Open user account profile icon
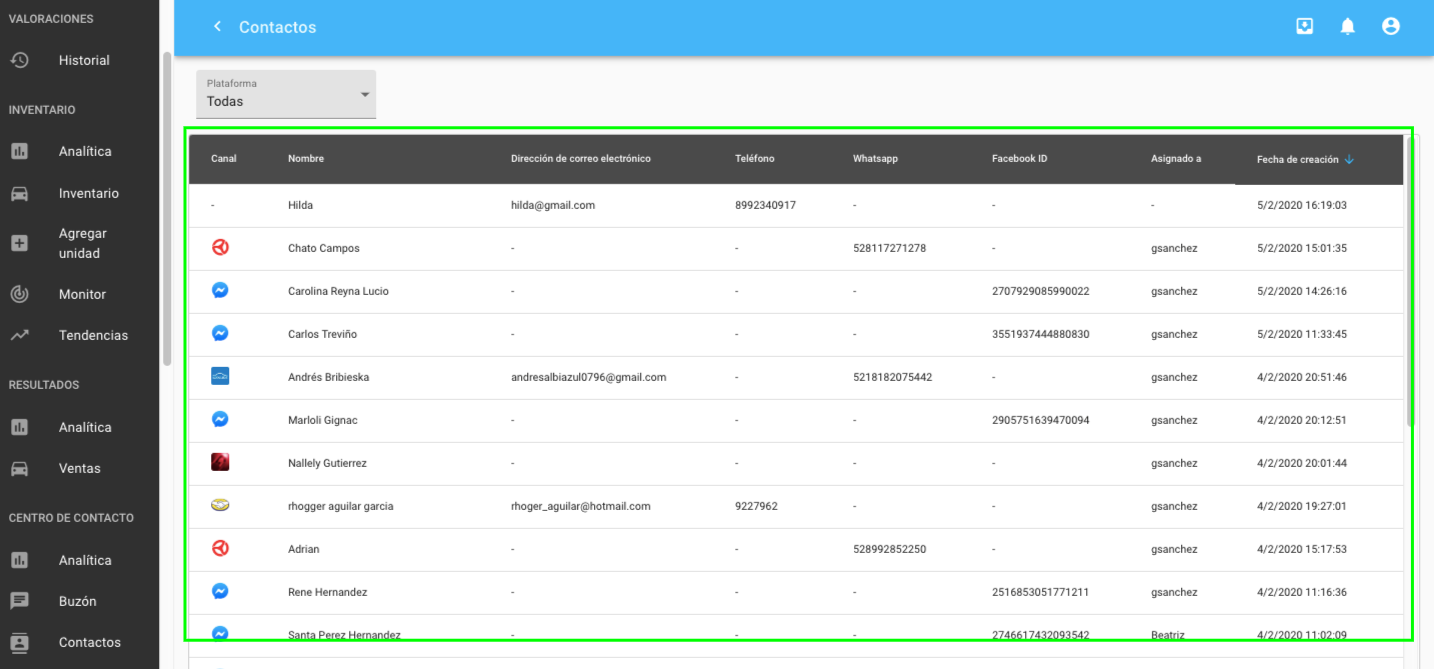The width and height of the screenshot is (1434, 669). pos(1391,27)
